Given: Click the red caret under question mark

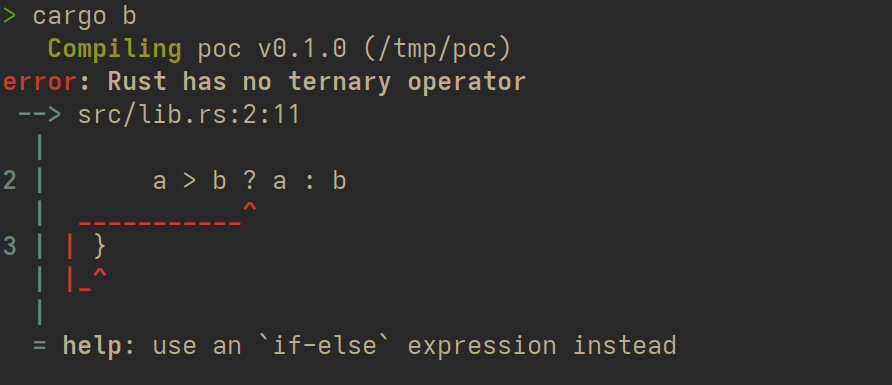Looking at the screenshot, I should [x=249, y=208].
